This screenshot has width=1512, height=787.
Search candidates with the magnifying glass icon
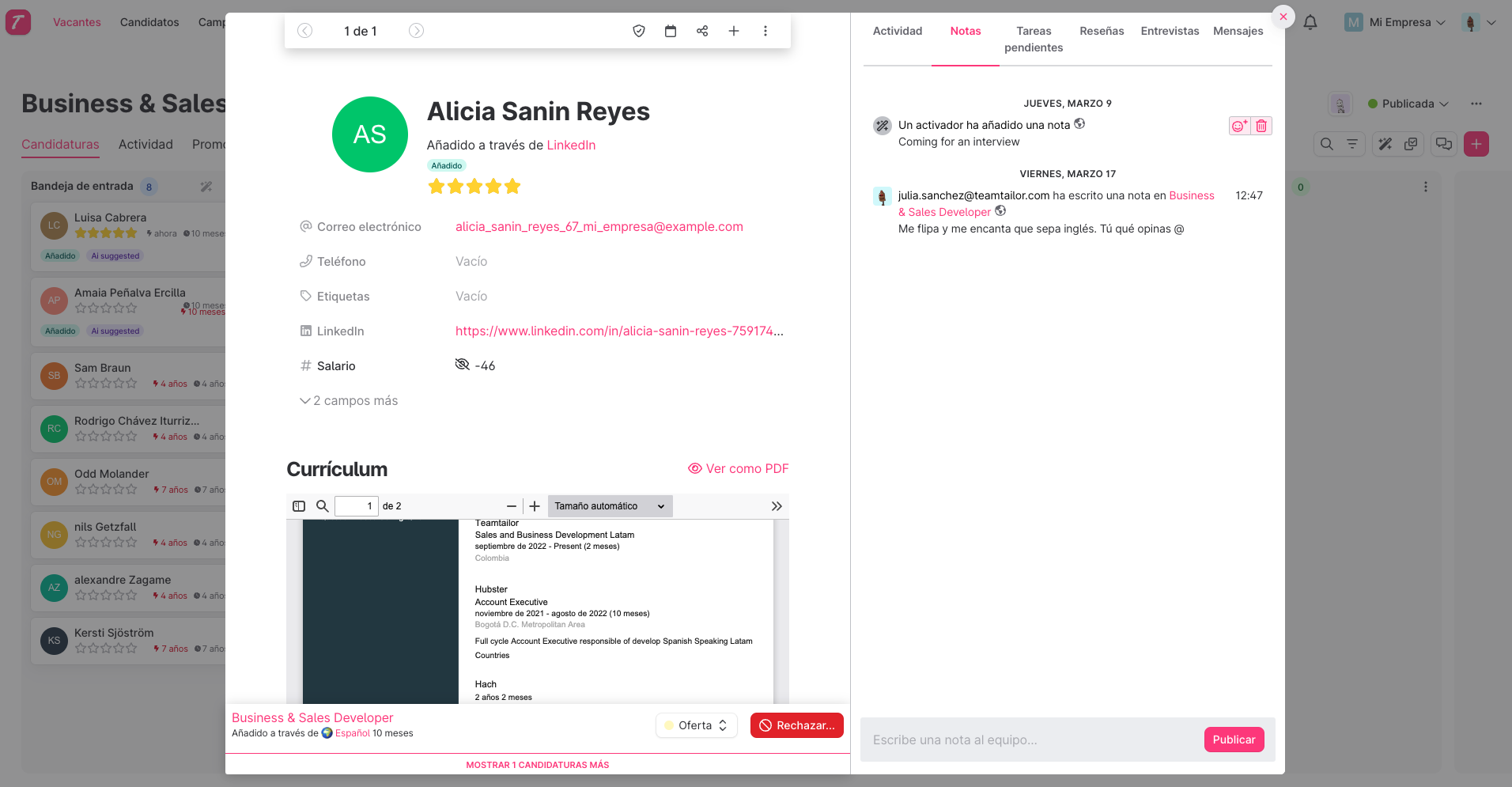[1326, 144]
